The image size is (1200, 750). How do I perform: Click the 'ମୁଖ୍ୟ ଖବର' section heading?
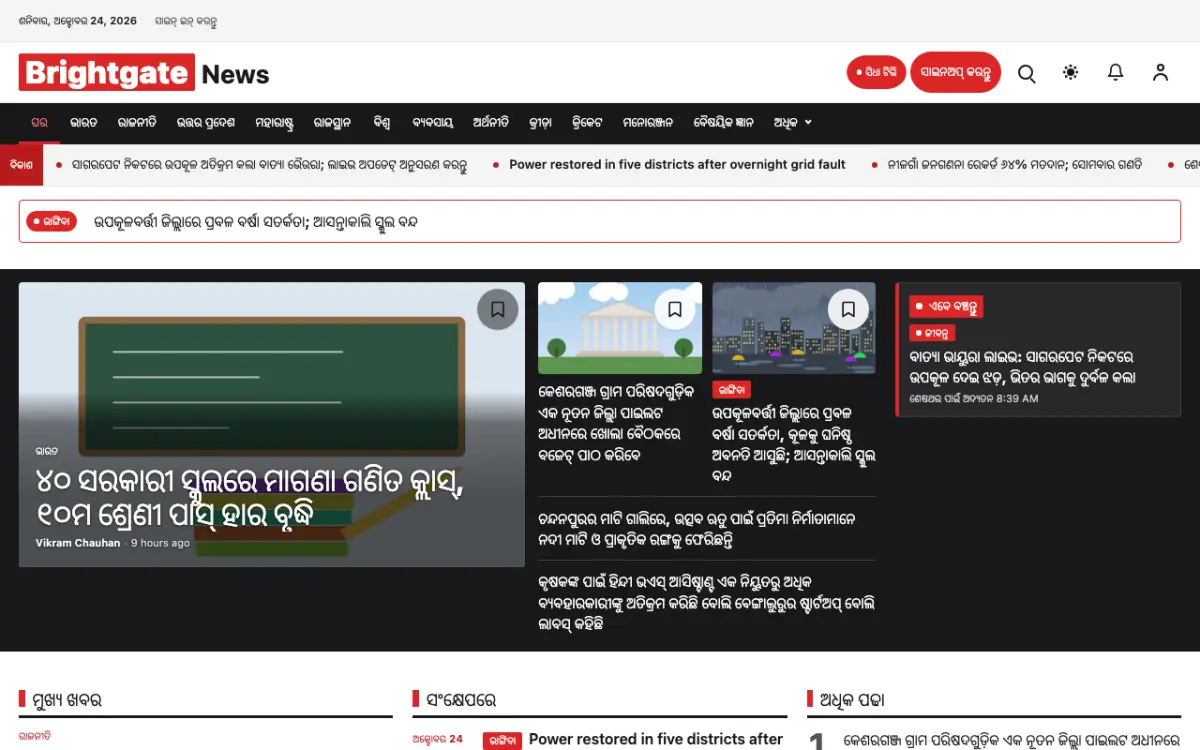coord(67,700)
